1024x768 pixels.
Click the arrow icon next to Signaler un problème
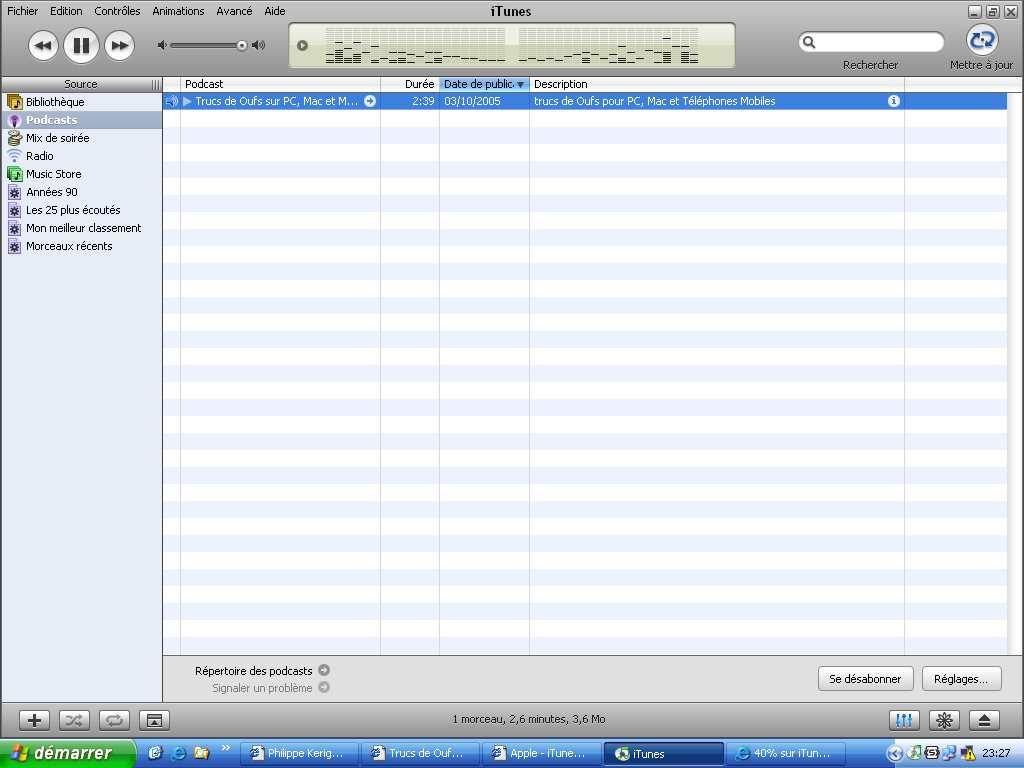click(x=324, y=688)
